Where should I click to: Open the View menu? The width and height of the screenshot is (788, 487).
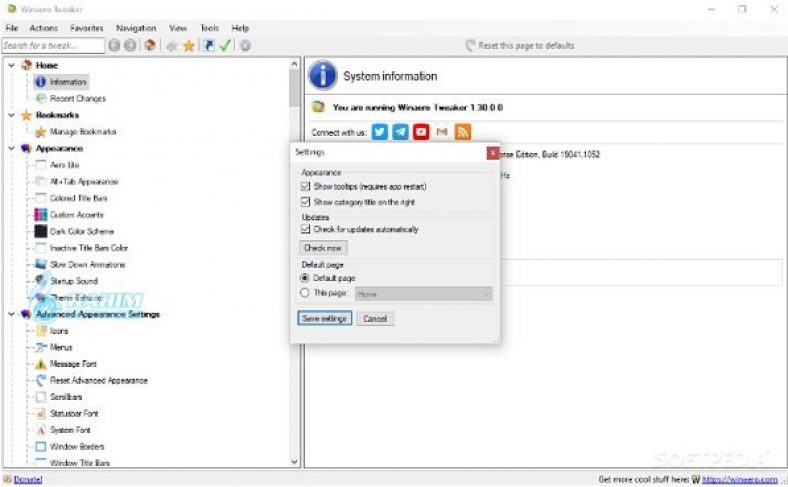point(178,28)
